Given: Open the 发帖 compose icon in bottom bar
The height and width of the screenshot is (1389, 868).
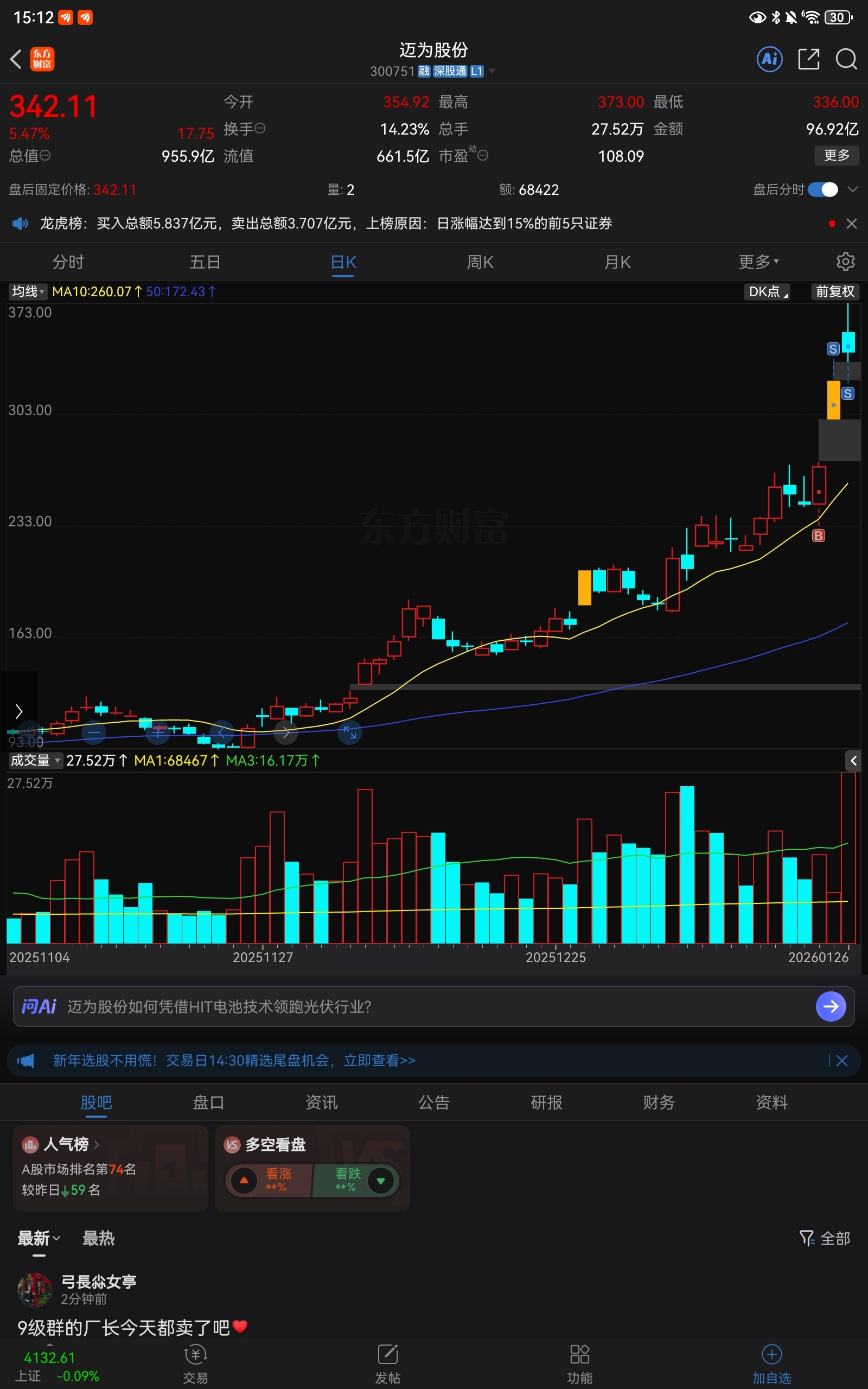Looking at the screenshot, I should coord(387,1355).
